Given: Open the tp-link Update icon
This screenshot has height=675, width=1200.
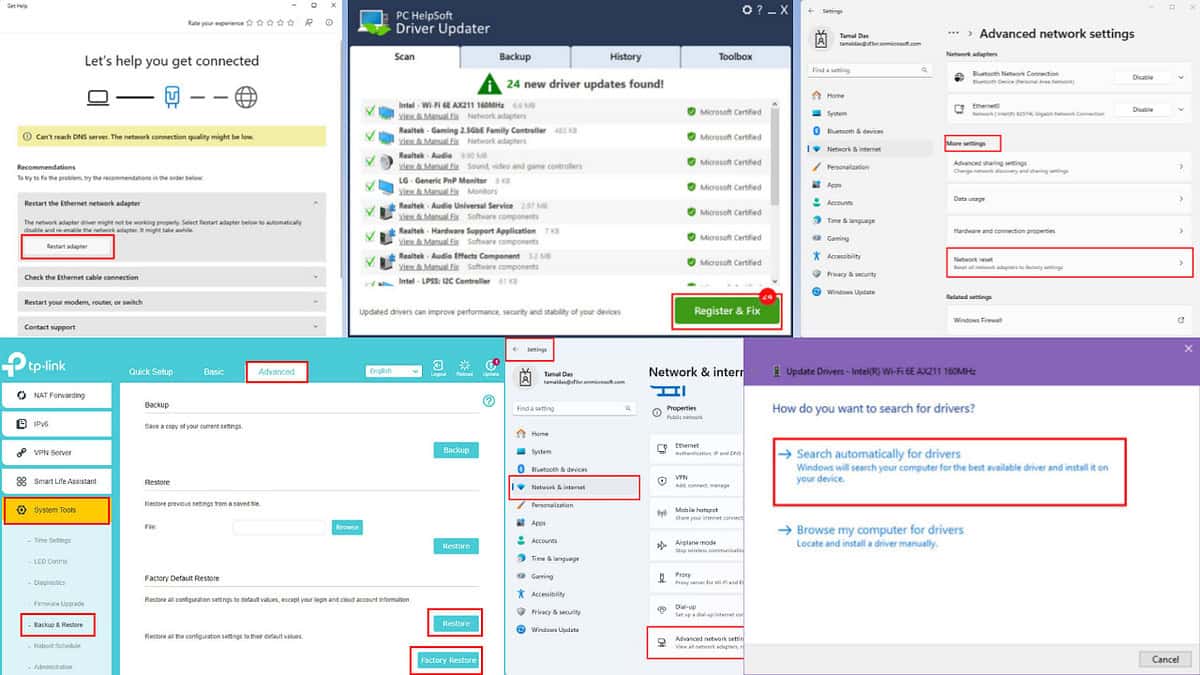Looking at the screenshot, I should click(491, 368).
